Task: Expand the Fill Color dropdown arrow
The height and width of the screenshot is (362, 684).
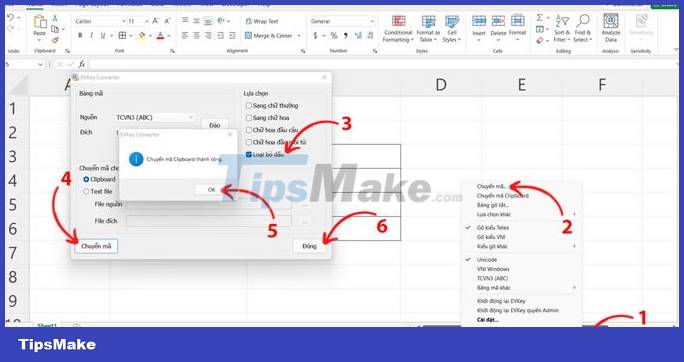Action: pyautogui.click(x=150, y=36)
